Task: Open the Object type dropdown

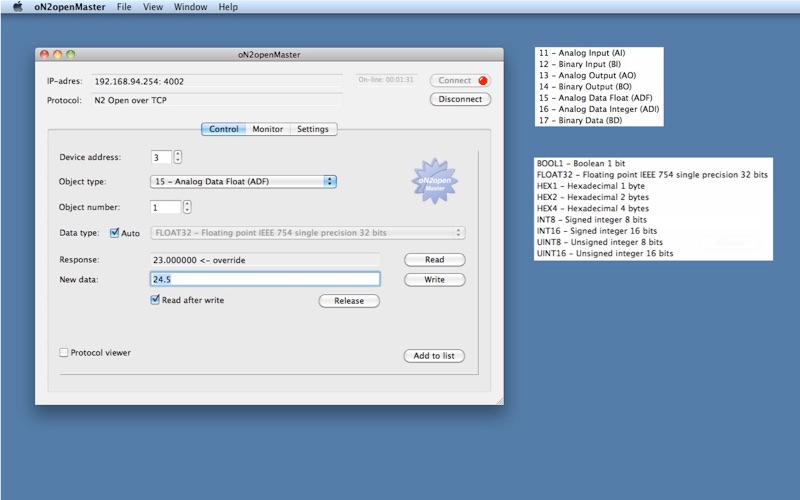Action: (243, 182)
